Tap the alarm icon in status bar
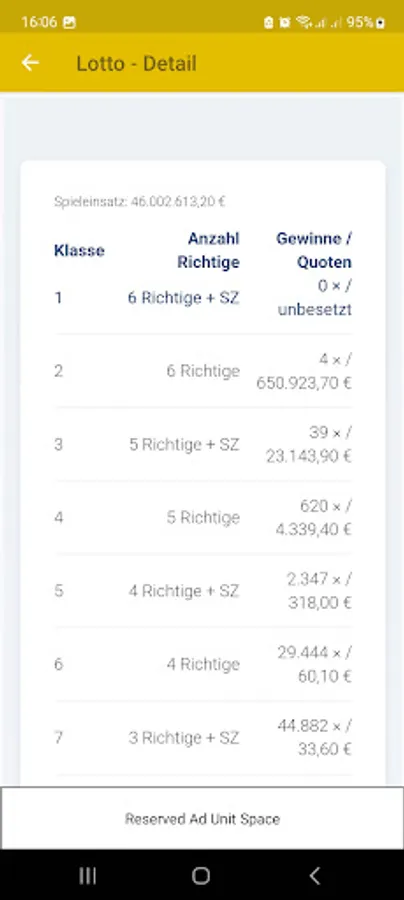The height and width of the screenshot is (900, 404). pyautogui.click(x=284, y=22)
